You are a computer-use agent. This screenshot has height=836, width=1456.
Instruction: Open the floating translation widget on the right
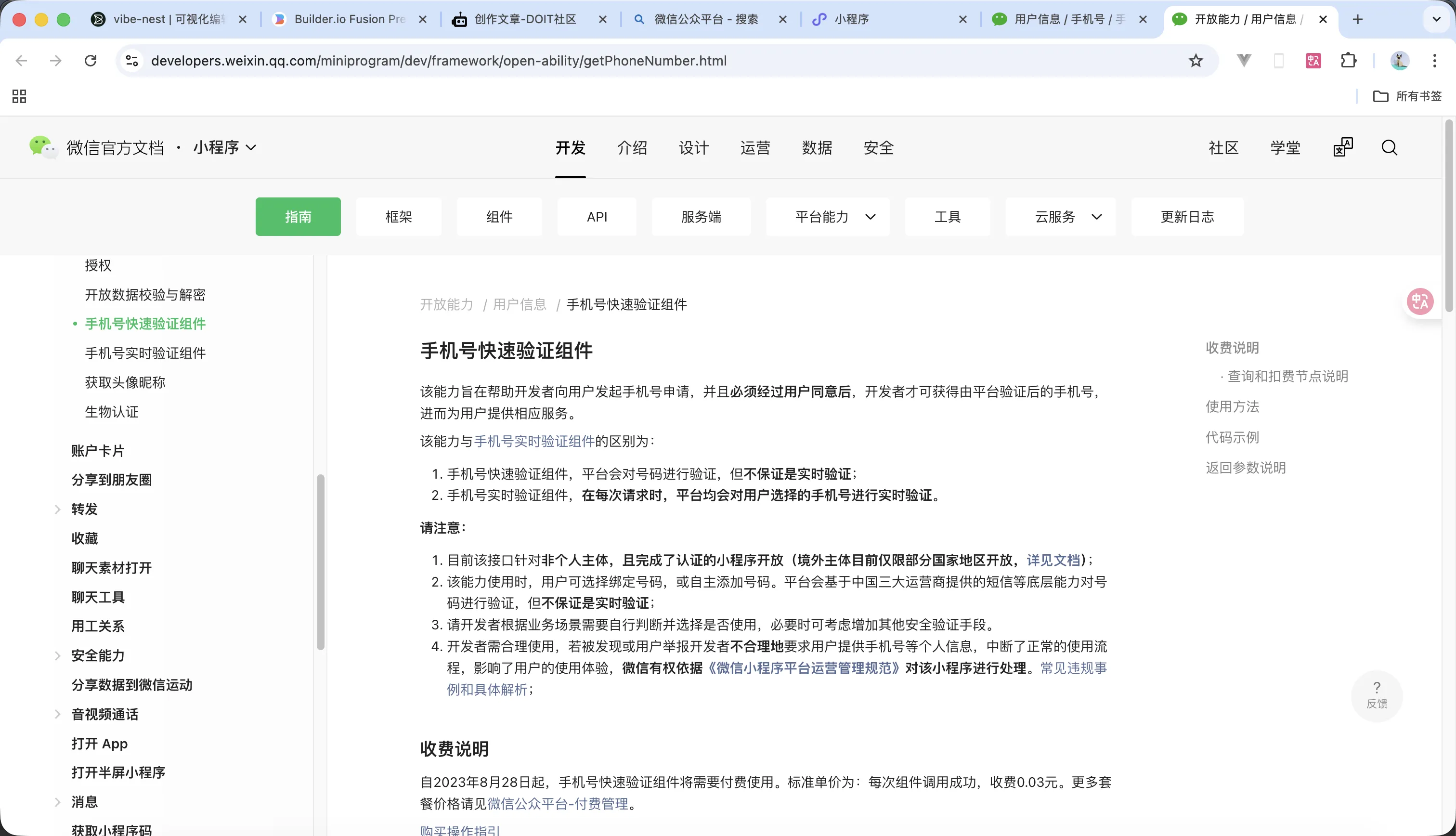(x=1420, y=301)
